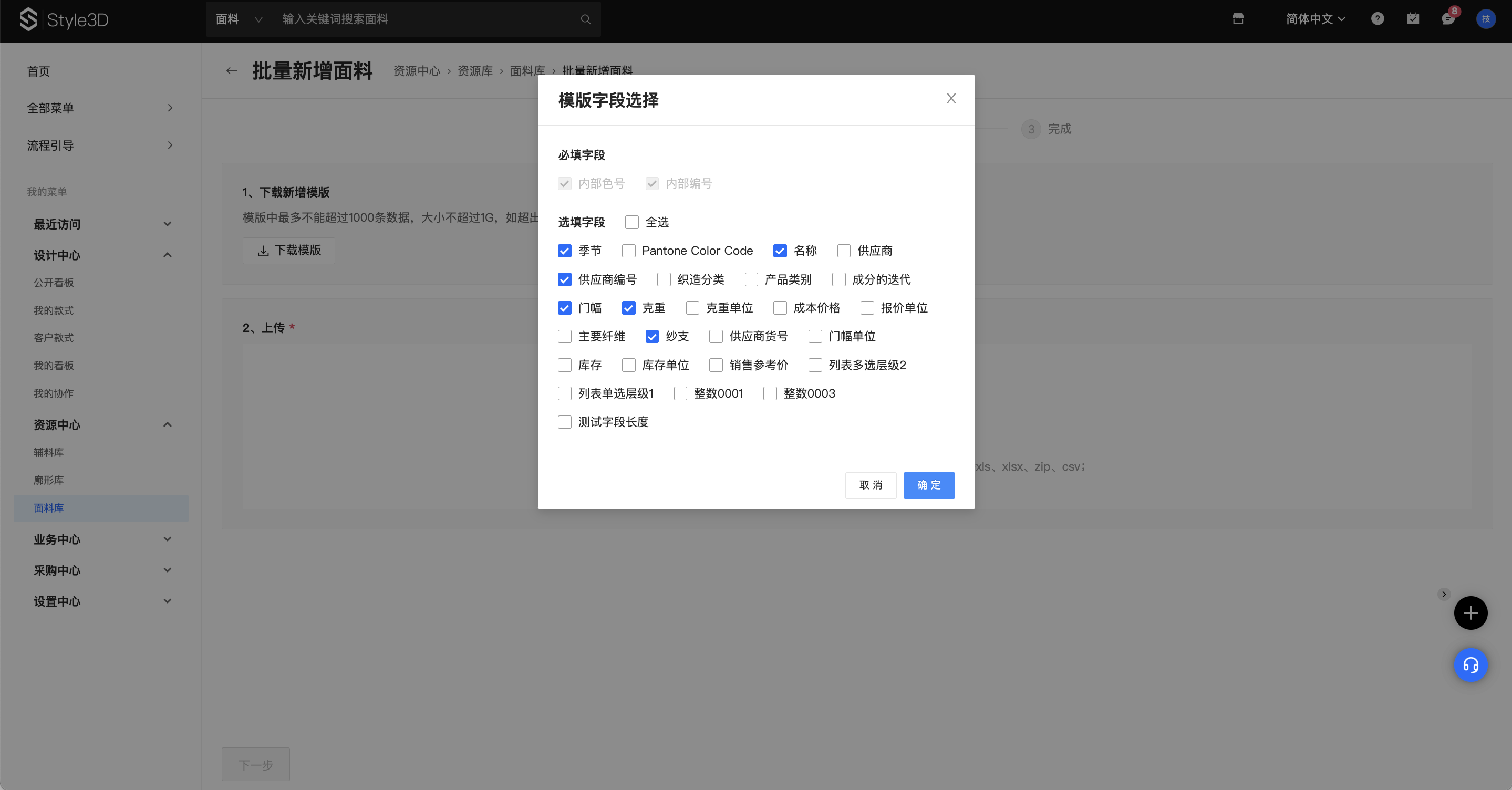Close the 模版字段选择 dialog
Screen dimensions: 1512x790
coord(951,99)
